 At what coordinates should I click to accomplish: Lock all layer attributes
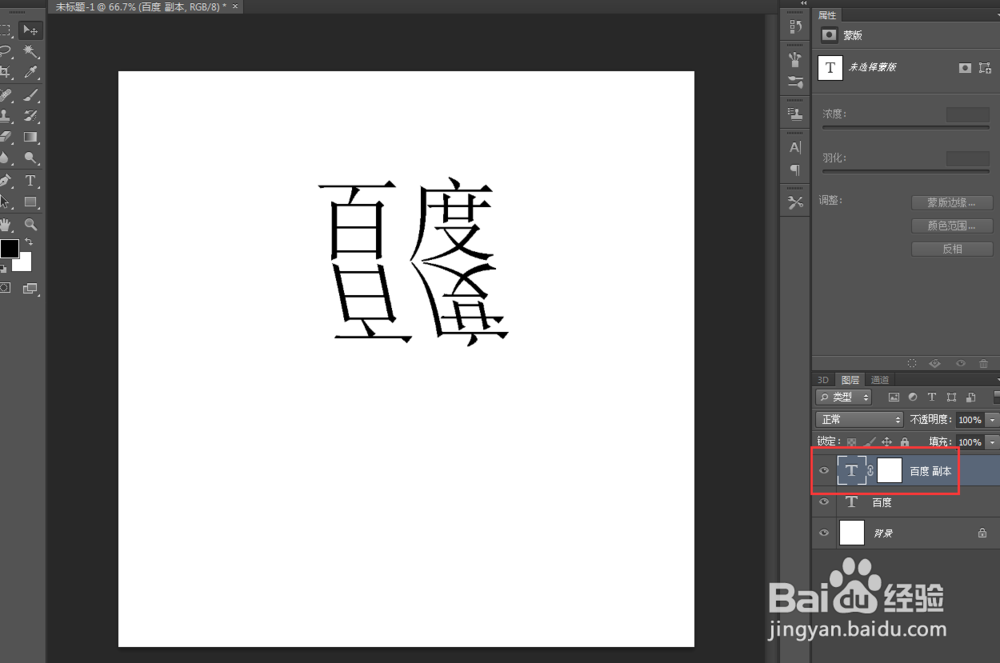(x=904, y=441)
